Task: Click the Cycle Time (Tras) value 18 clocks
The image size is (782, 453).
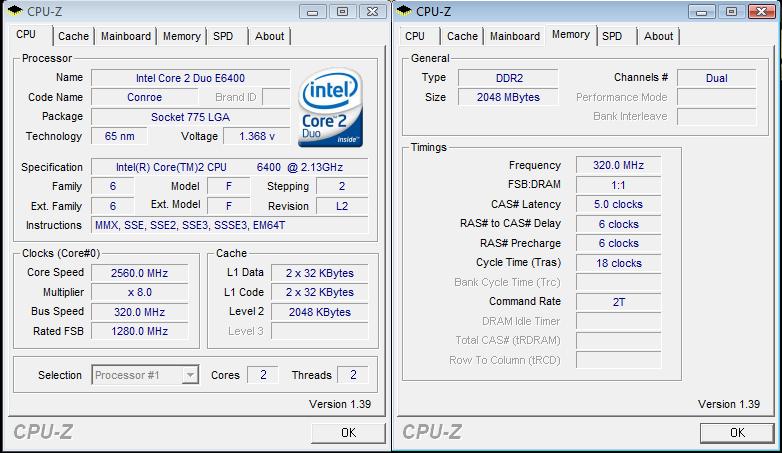Action: 618,263
